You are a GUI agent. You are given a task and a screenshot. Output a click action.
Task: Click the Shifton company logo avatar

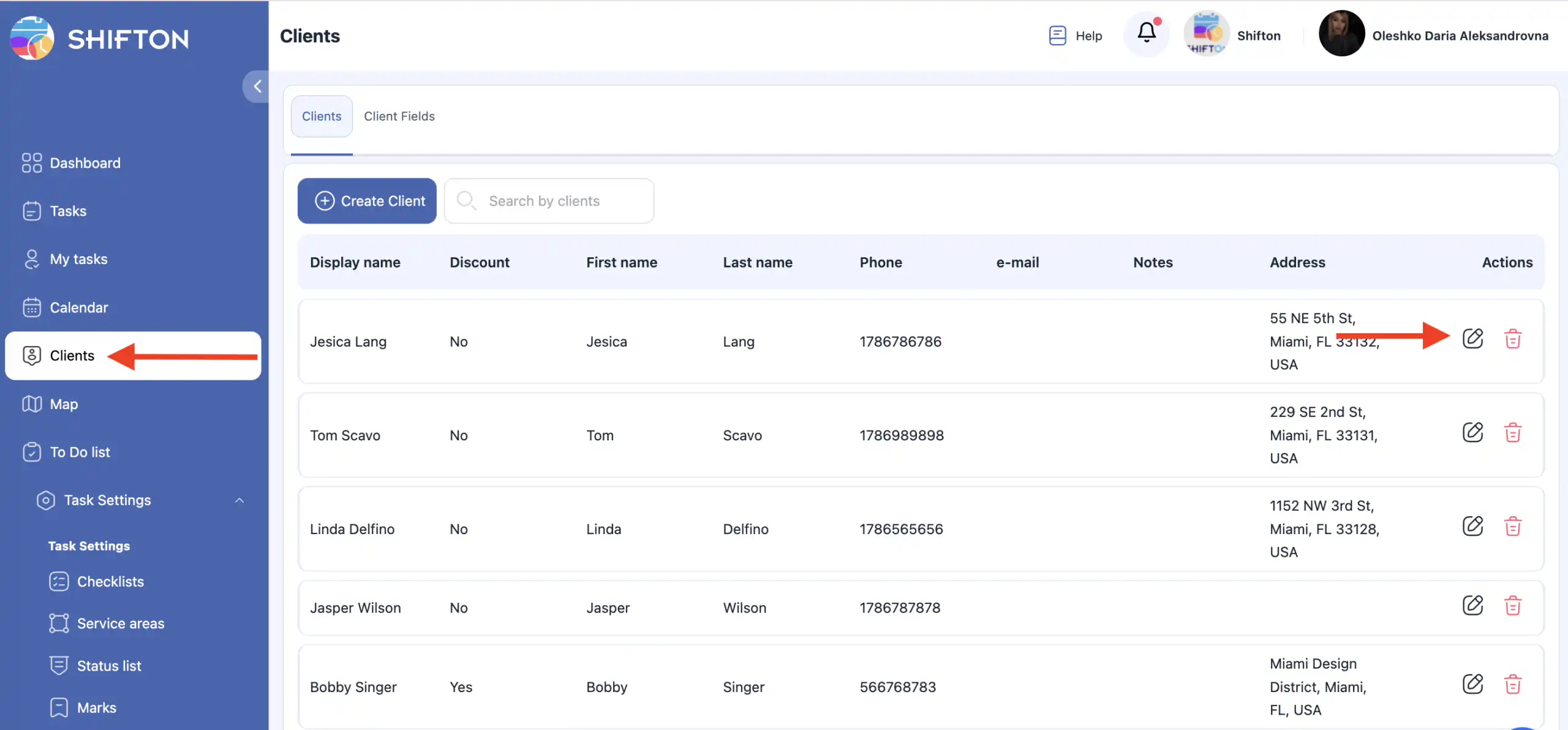(x=1206, y=34)
